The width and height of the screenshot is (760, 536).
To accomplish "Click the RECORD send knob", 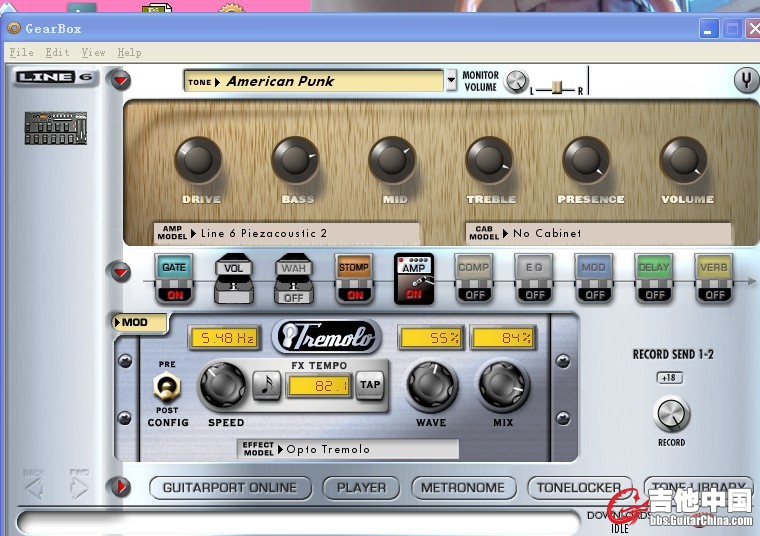I will click(x=672, y=415).
